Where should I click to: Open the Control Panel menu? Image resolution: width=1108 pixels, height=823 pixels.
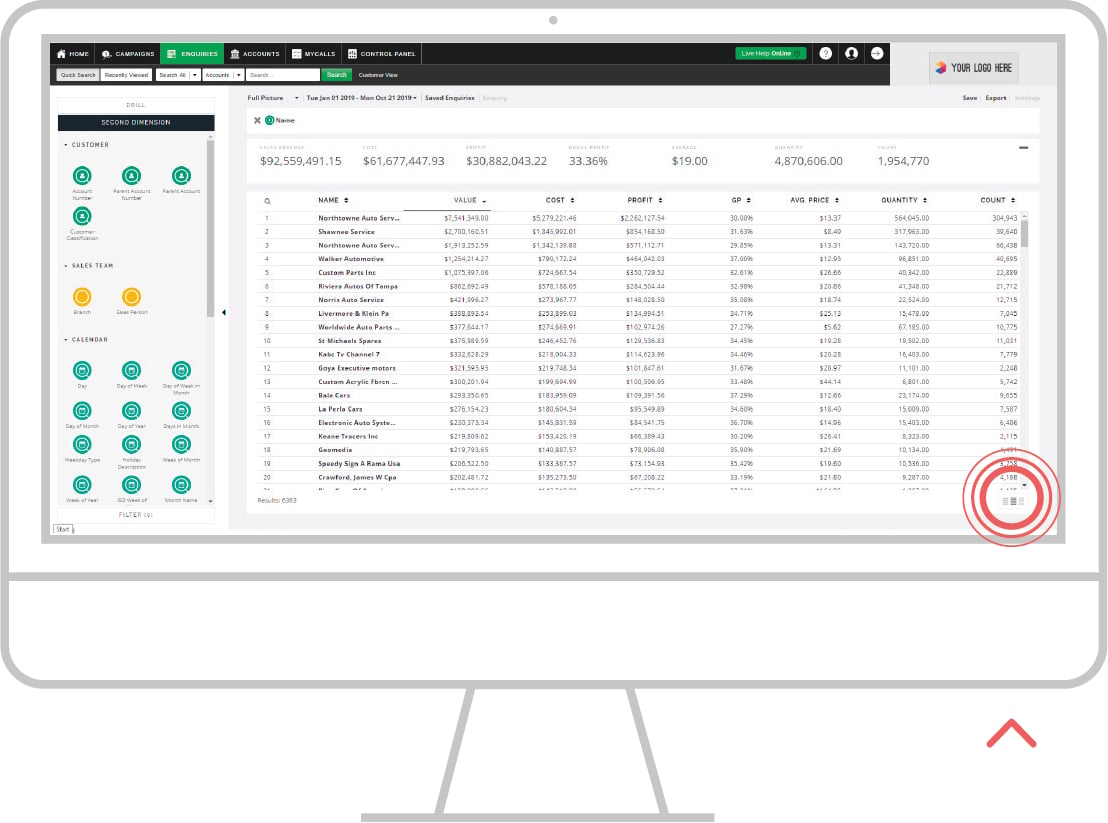pos(382,54)
